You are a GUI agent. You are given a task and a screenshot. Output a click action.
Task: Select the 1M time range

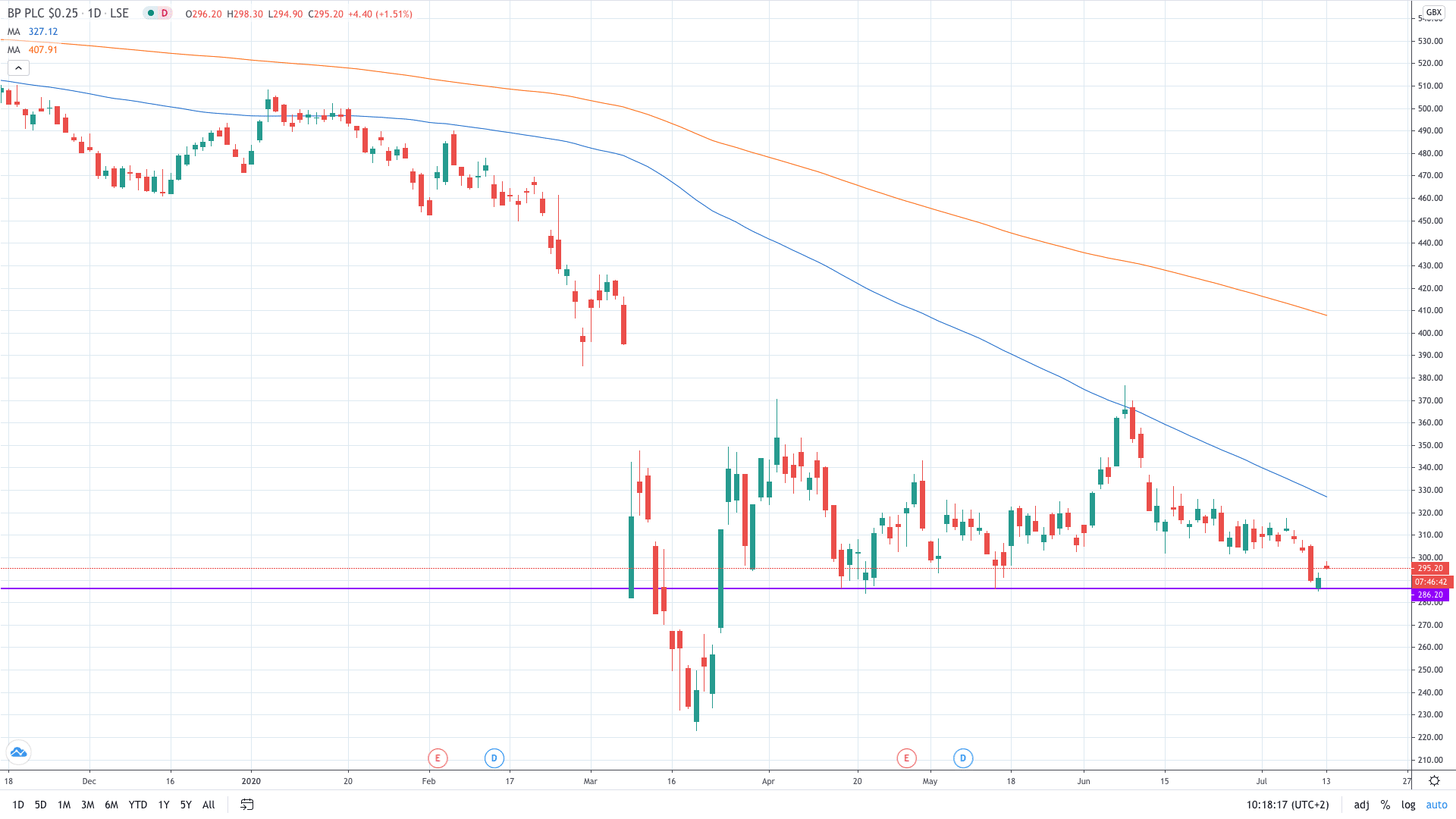point(64,805)
